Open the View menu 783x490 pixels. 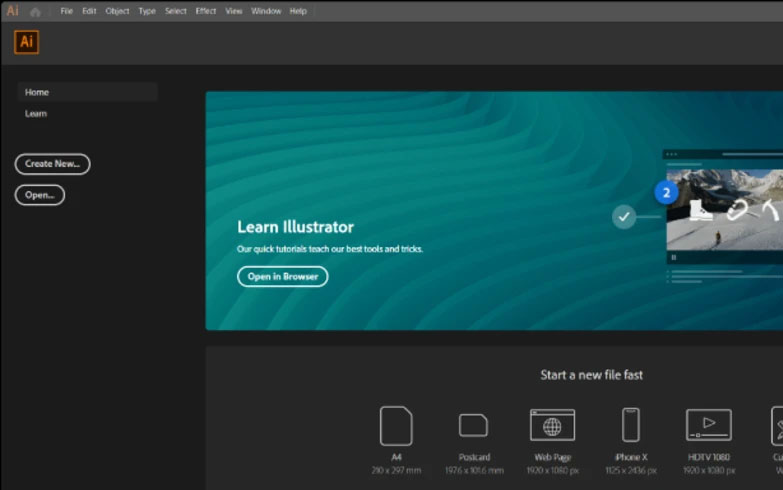point(233,11)
